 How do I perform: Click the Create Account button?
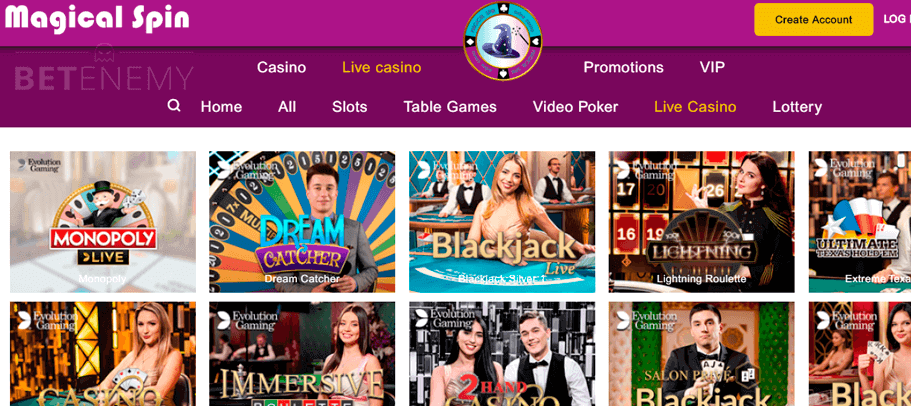pyautogui.click(x=813, y=20)
